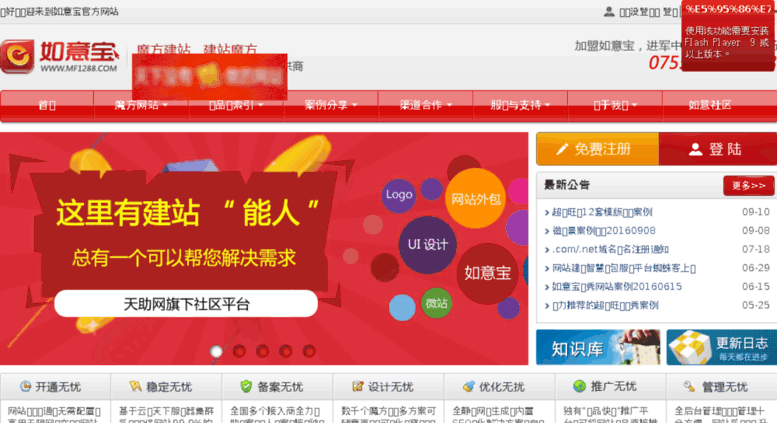777x423 pixels.
Task: Switch to the 稳定无忧 tab
Action: pos(166,386)
